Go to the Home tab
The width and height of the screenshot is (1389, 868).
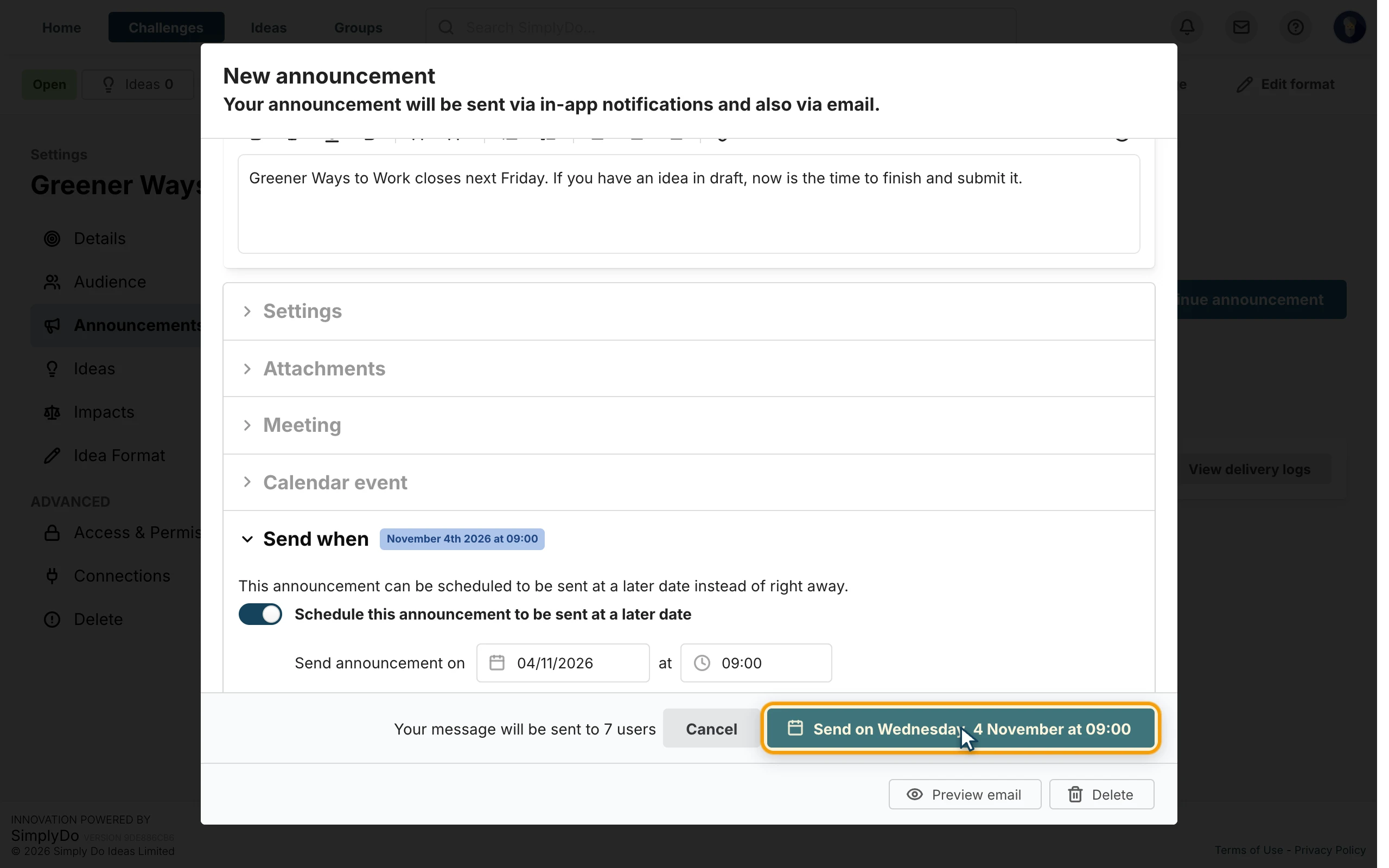click(61, 27)
